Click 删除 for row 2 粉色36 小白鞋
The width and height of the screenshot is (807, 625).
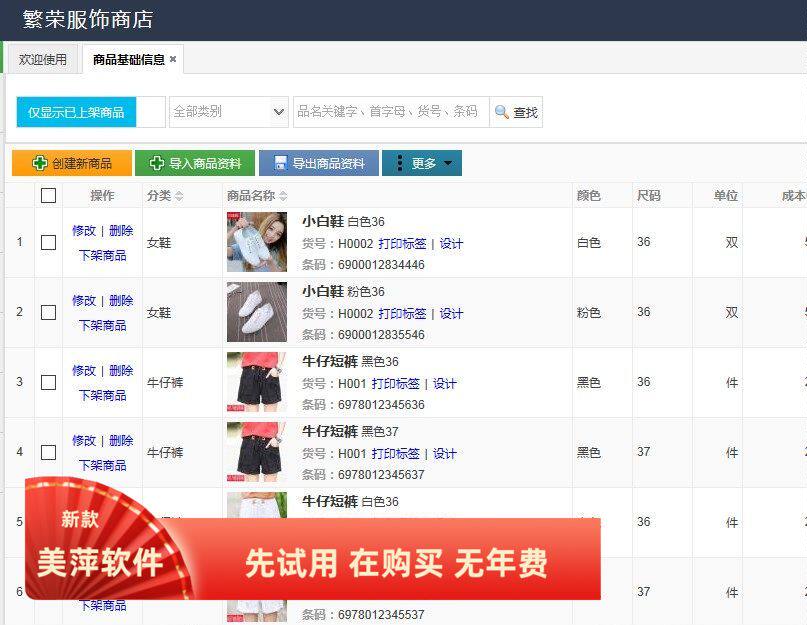pyautogui.click(x=121, y=301)
